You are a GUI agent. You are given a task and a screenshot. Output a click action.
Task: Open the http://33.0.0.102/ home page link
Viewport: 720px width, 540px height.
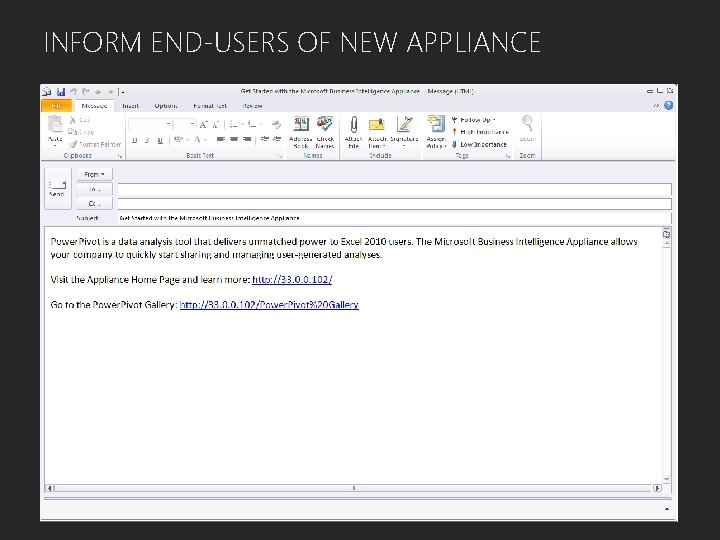(x=292, y=280)
